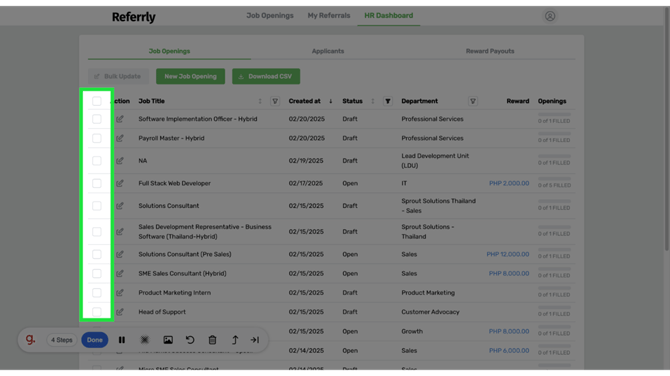Screen dimensions: 670x376
Task: Check the Software Implementation Officer row checkbox
Action: coord(97,119)
